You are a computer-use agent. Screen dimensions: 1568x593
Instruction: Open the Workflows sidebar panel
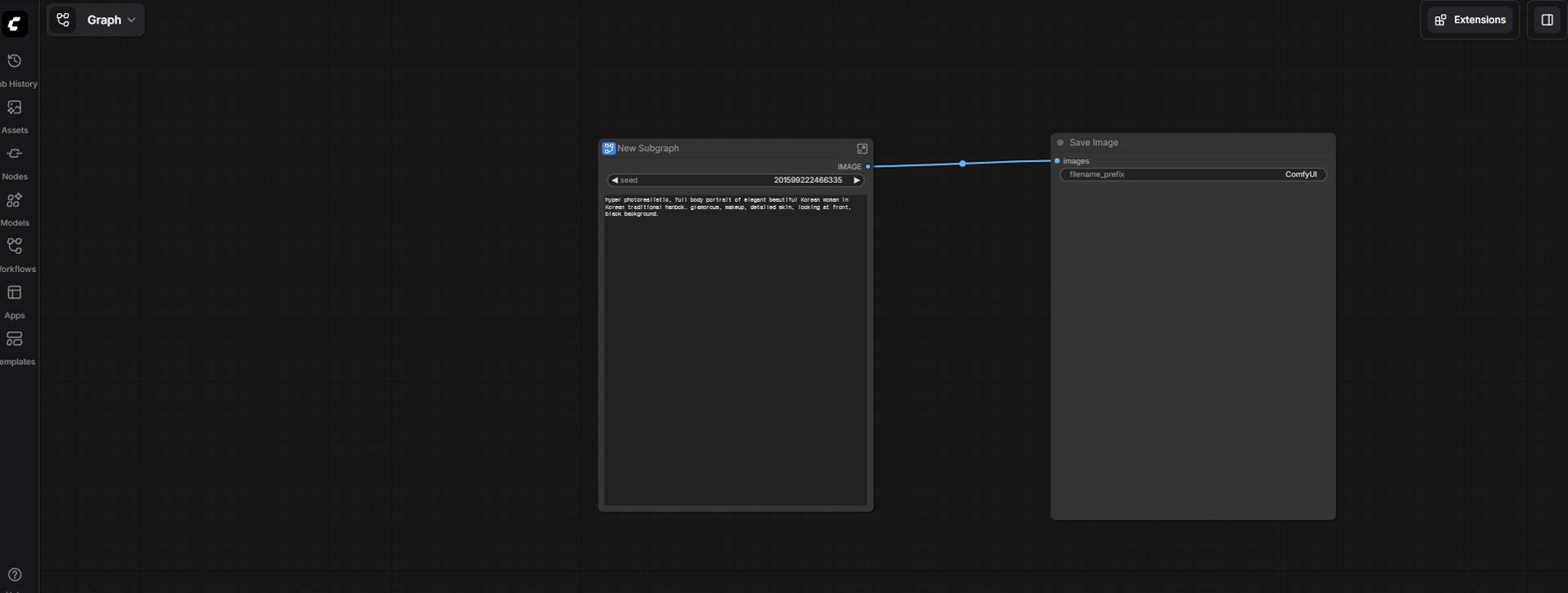click(x=15, y=256)
